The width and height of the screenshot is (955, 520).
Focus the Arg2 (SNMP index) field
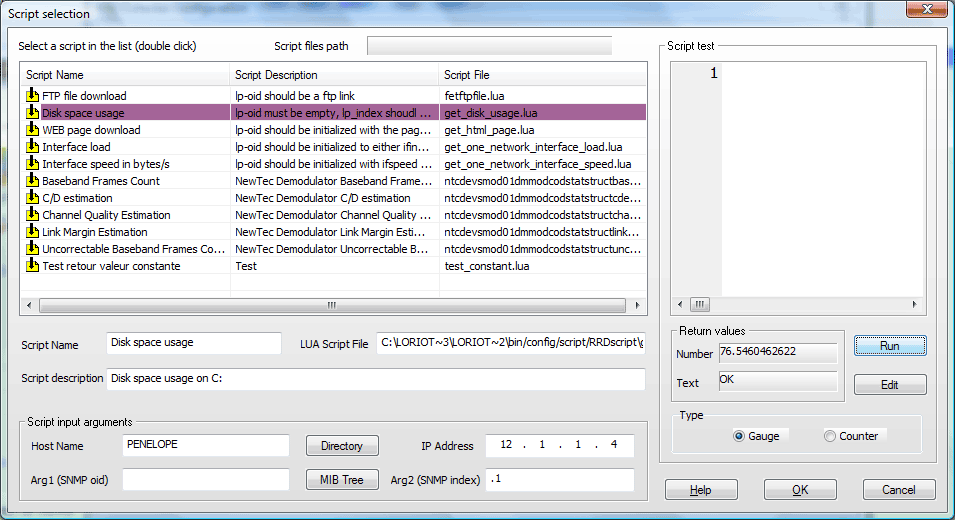click(x=561, y=479)
